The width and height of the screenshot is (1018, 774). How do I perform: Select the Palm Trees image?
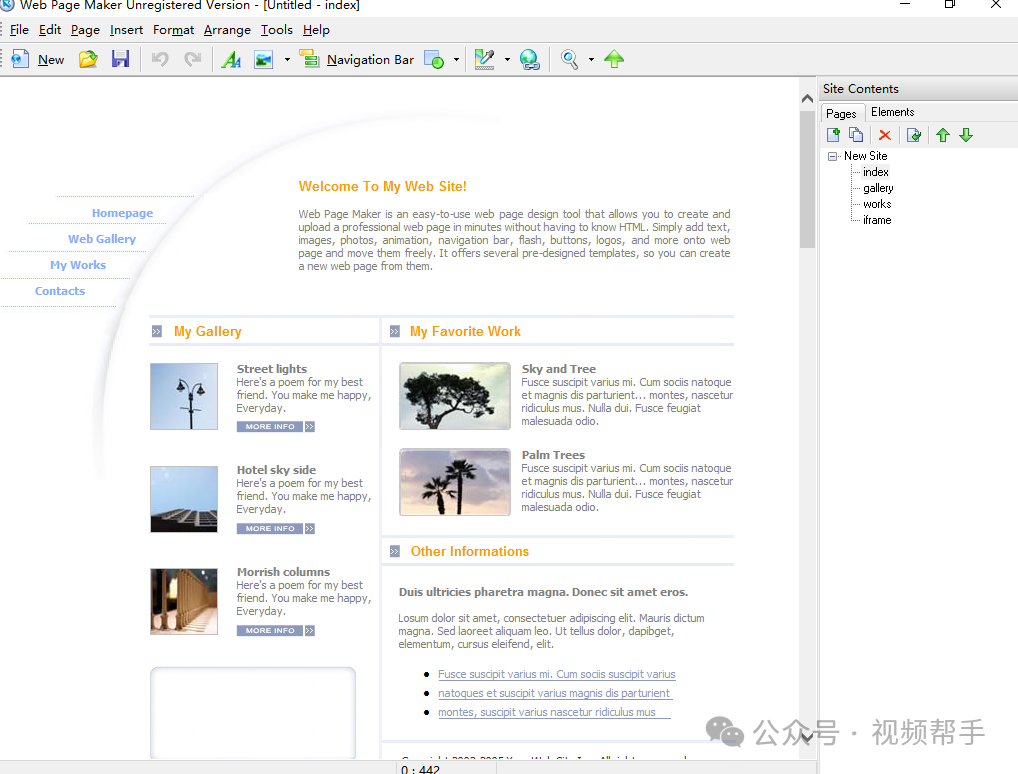tap(454, 482)
